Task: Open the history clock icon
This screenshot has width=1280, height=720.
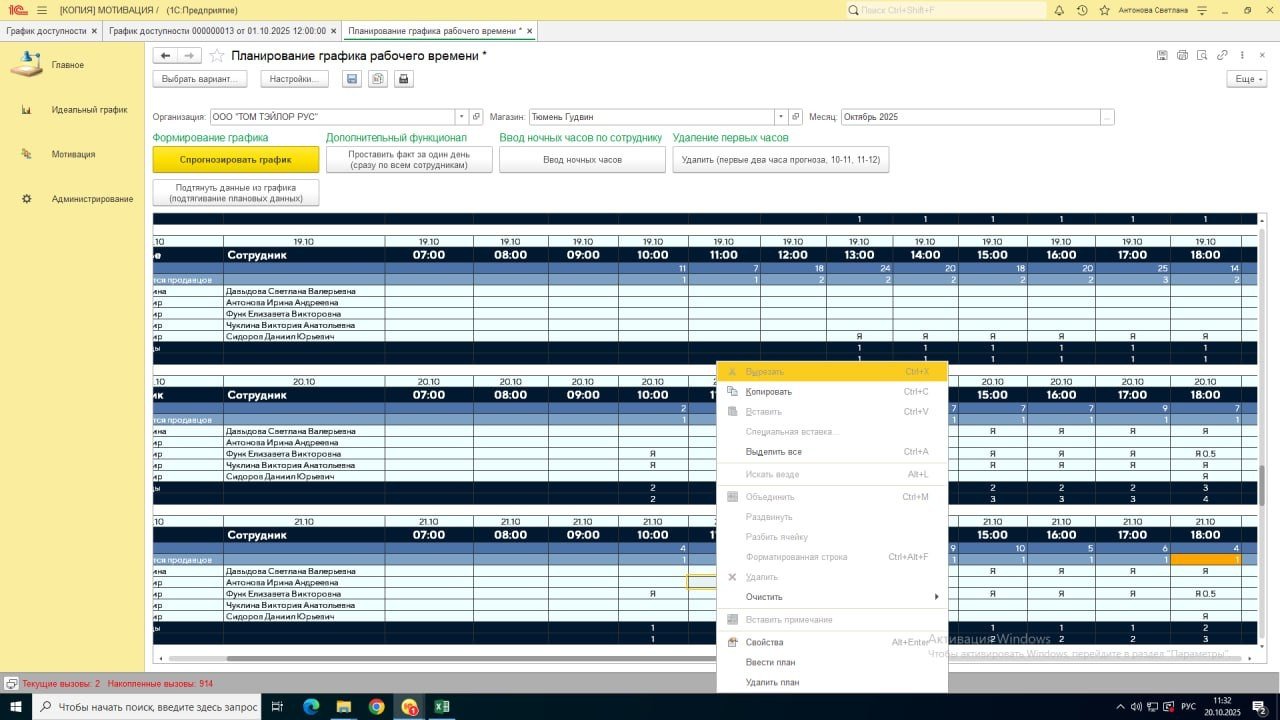Action: tap(1082, 10)
